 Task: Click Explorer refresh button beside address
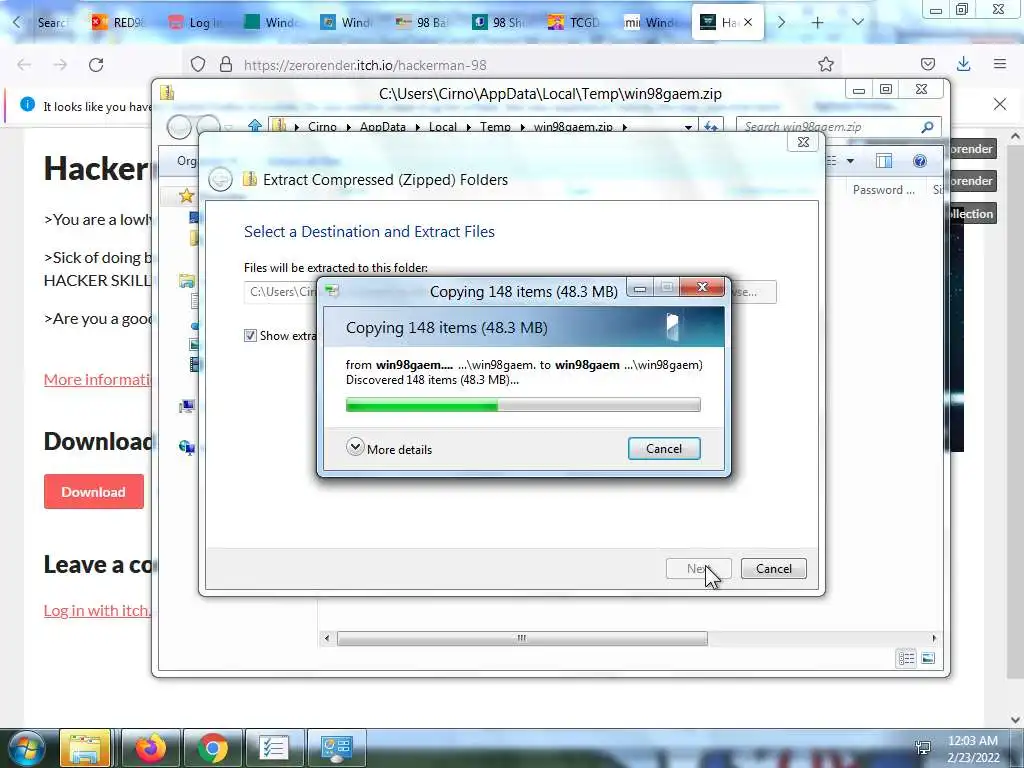pyautogui.click(x=711, y=126)
